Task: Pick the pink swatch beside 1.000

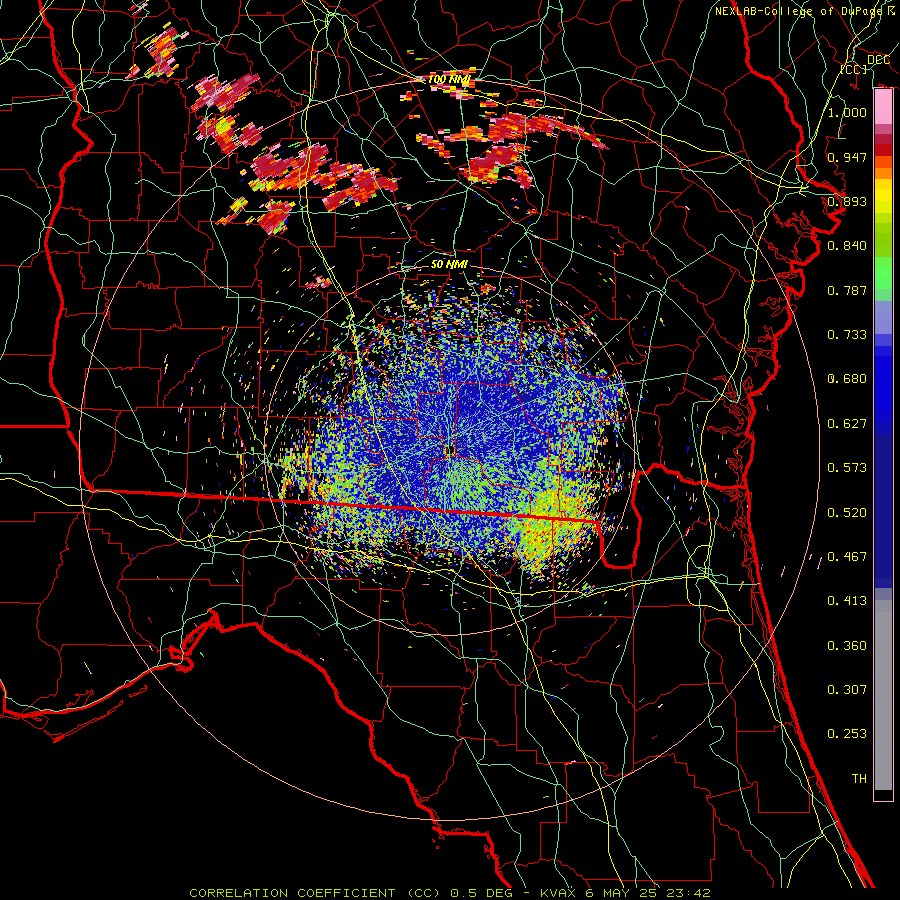Action: (883, 108)
